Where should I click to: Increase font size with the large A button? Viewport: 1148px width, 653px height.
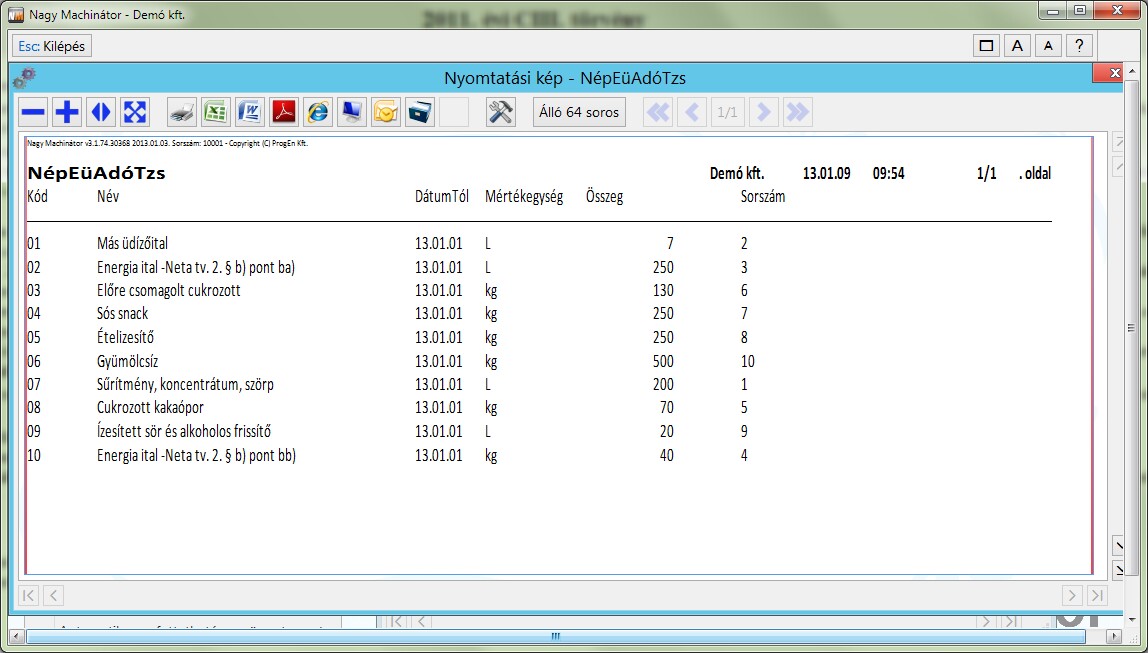coord(1017,46)
